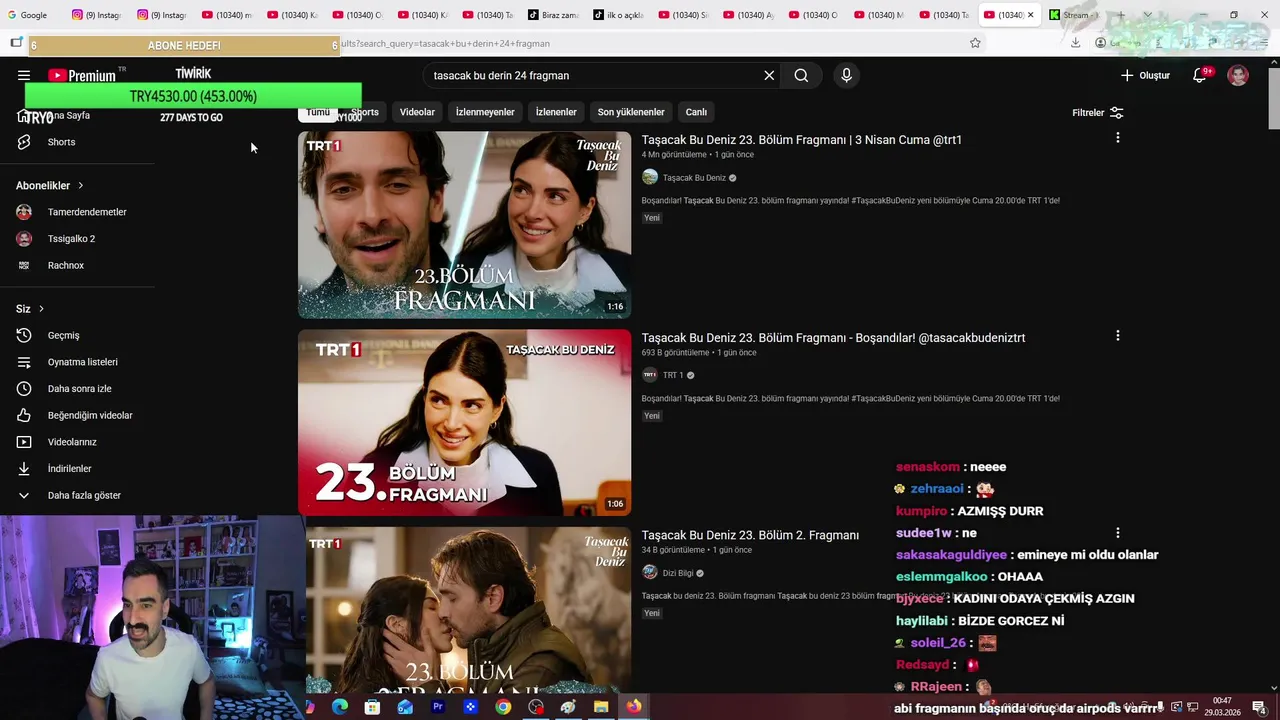Switch to the 'ilk o açıkla' tab
The image size is (1280, 720).
618,15
